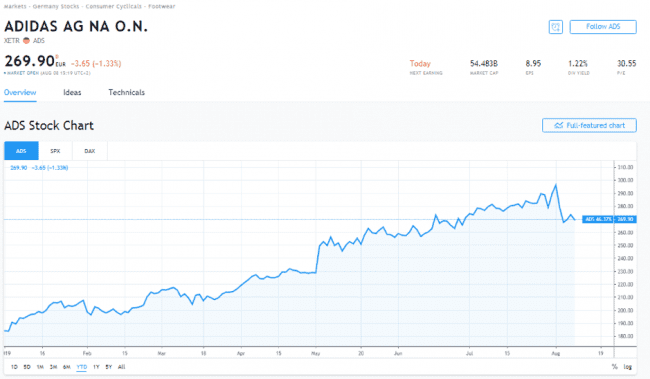The image size is (650, 379).
Task: Follow the ADS stock
Action: click(x=603, y=27)
